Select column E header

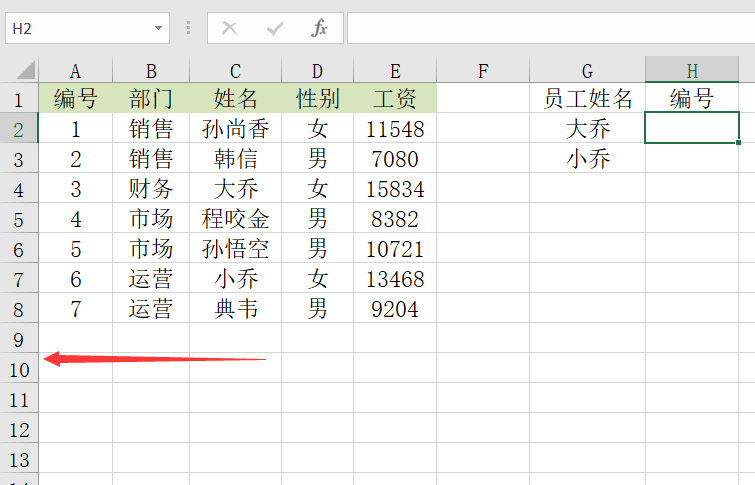tap(395, 70)
